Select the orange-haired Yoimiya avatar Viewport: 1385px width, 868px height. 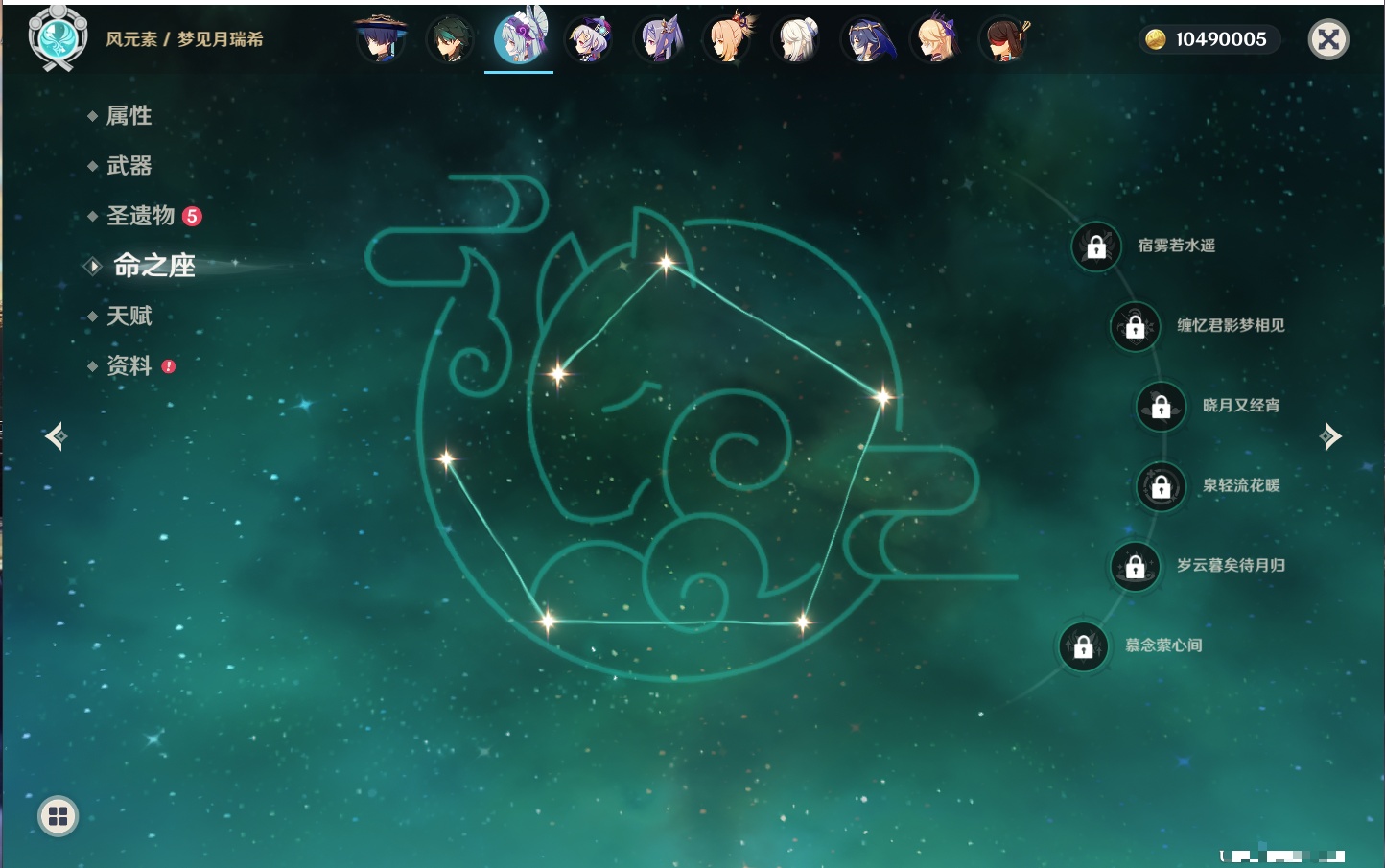[729, 38]
